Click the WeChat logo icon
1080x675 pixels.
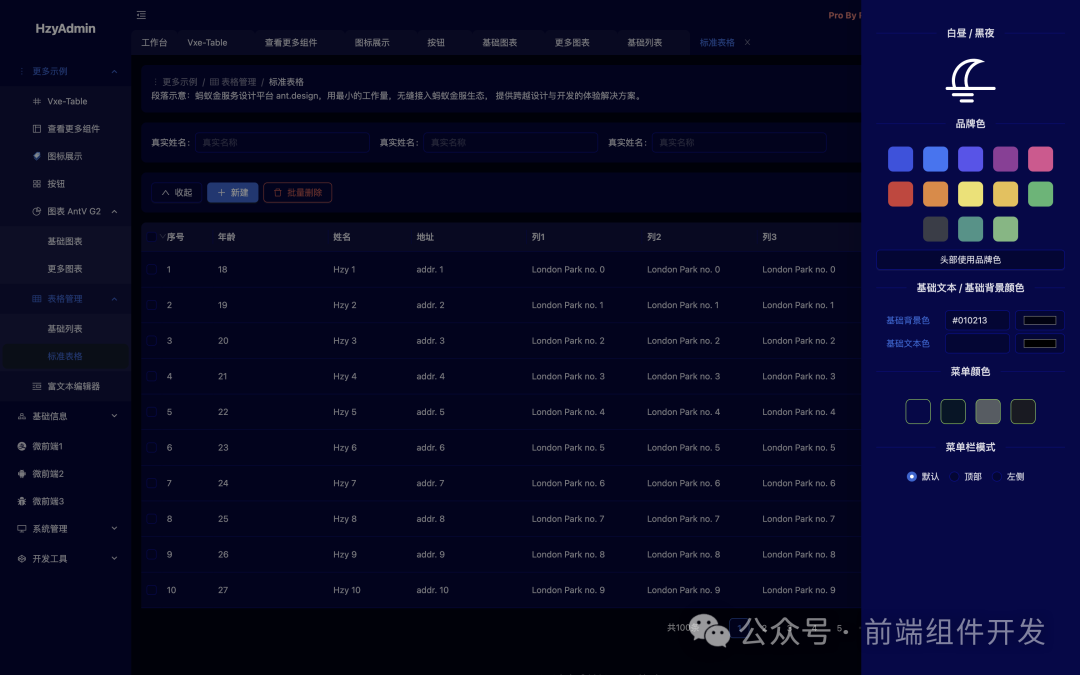coord(709,630)
